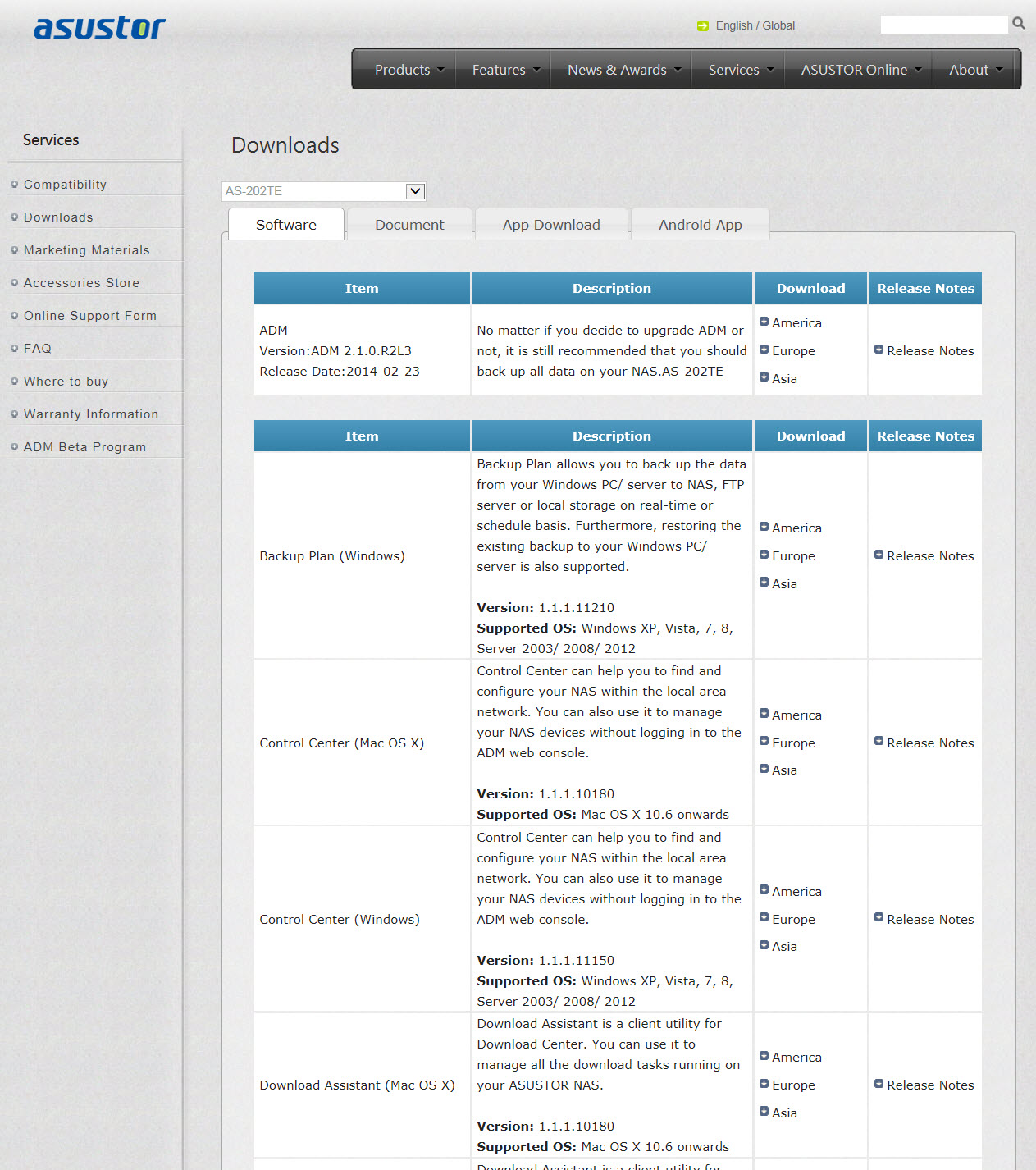The image size is (1036, 1170).
Task: Visit the Accessories Store link
Action: click(81, 283)
